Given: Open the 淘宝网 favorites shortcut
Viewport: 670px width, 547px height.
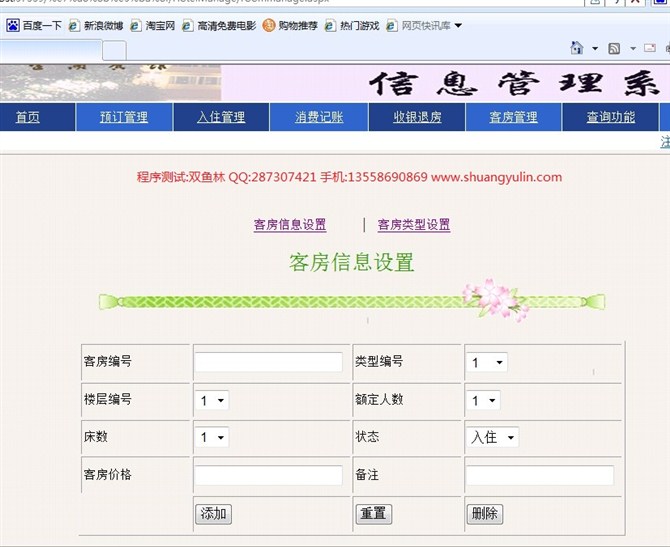Looking at the screenshot, I should tap(152, 25).
